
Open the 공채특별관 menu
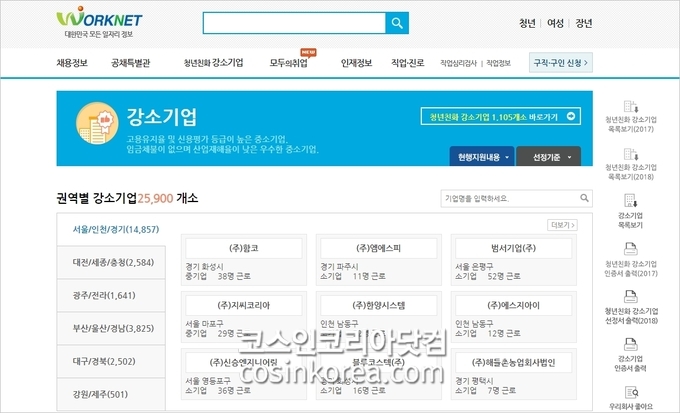coord(131,63)
